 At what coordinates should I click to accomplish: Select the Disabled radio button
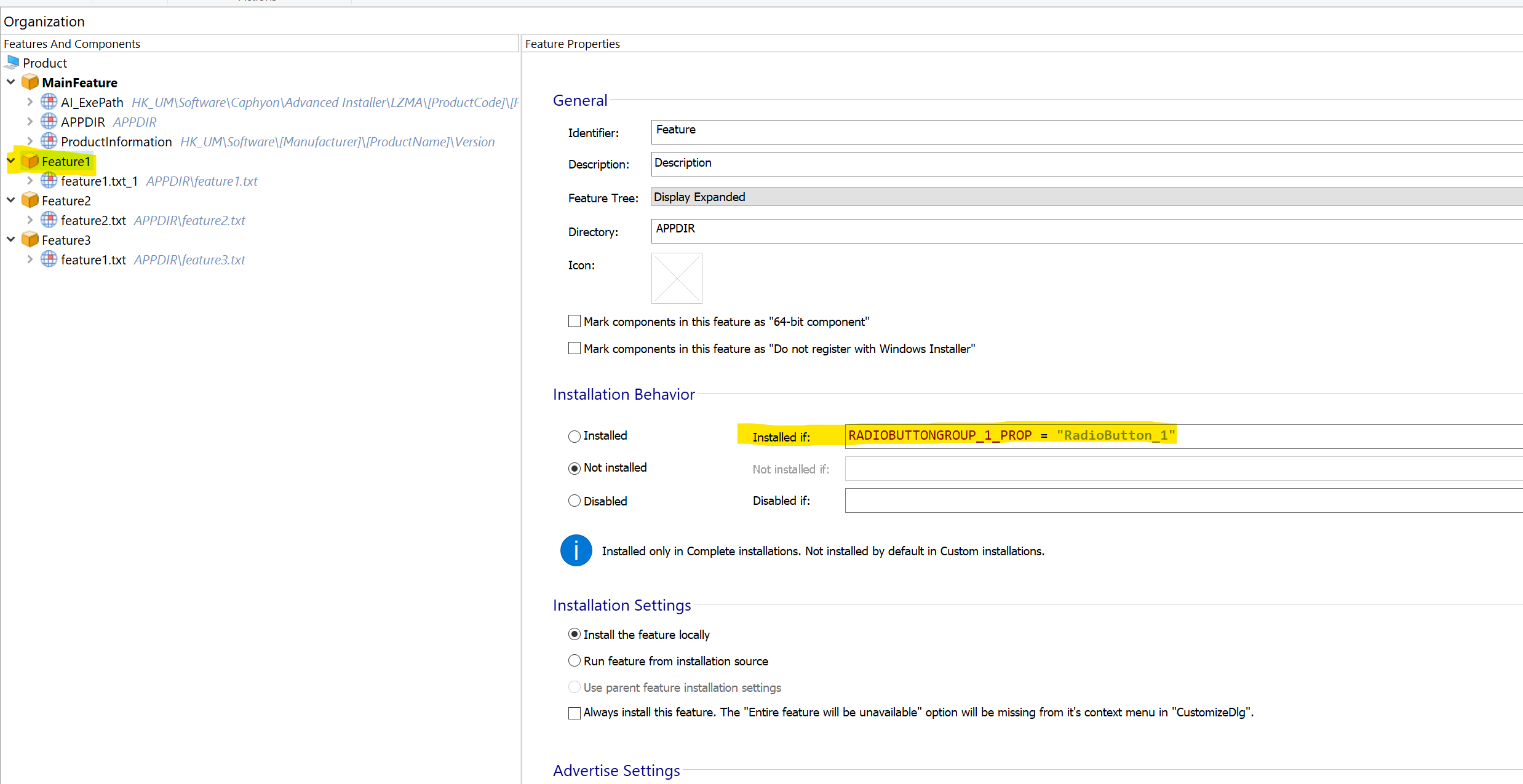coord(575,501)
